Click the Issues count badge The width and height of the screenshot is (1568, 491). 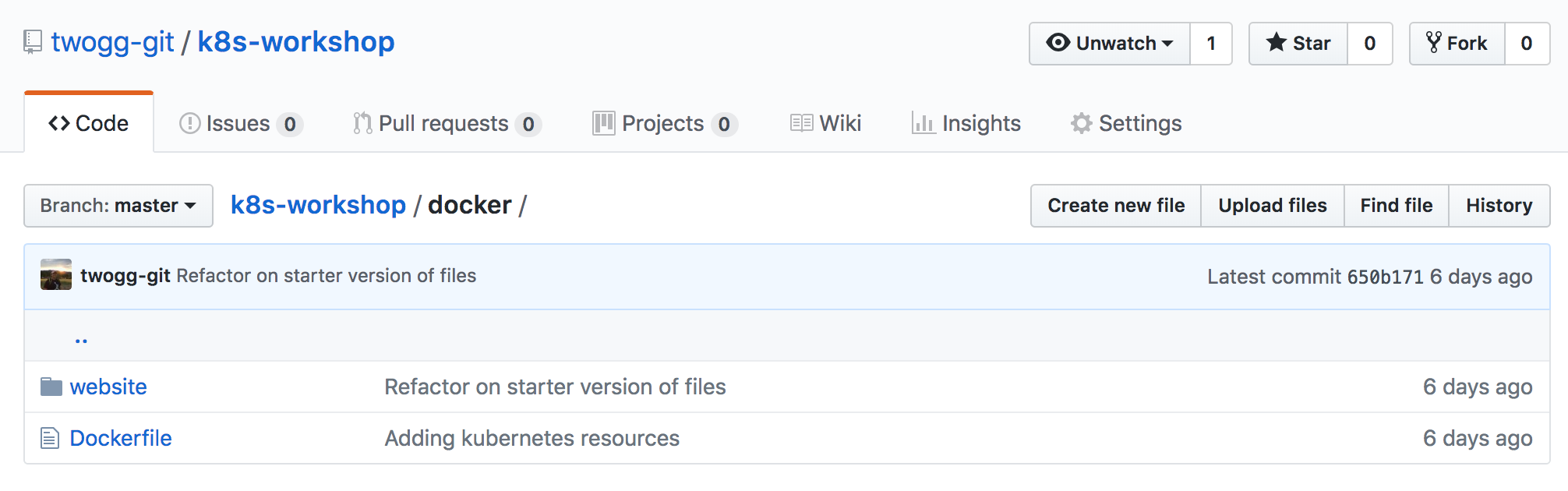pos(290,124)
